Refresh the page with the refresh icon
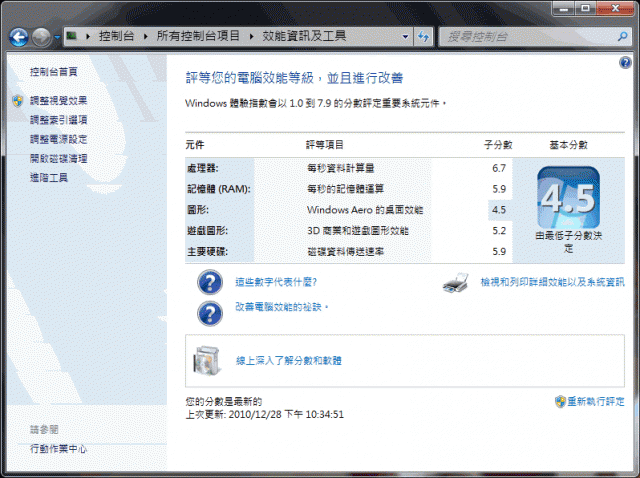This screenshot has height=478, width=640. pos(424,37)
